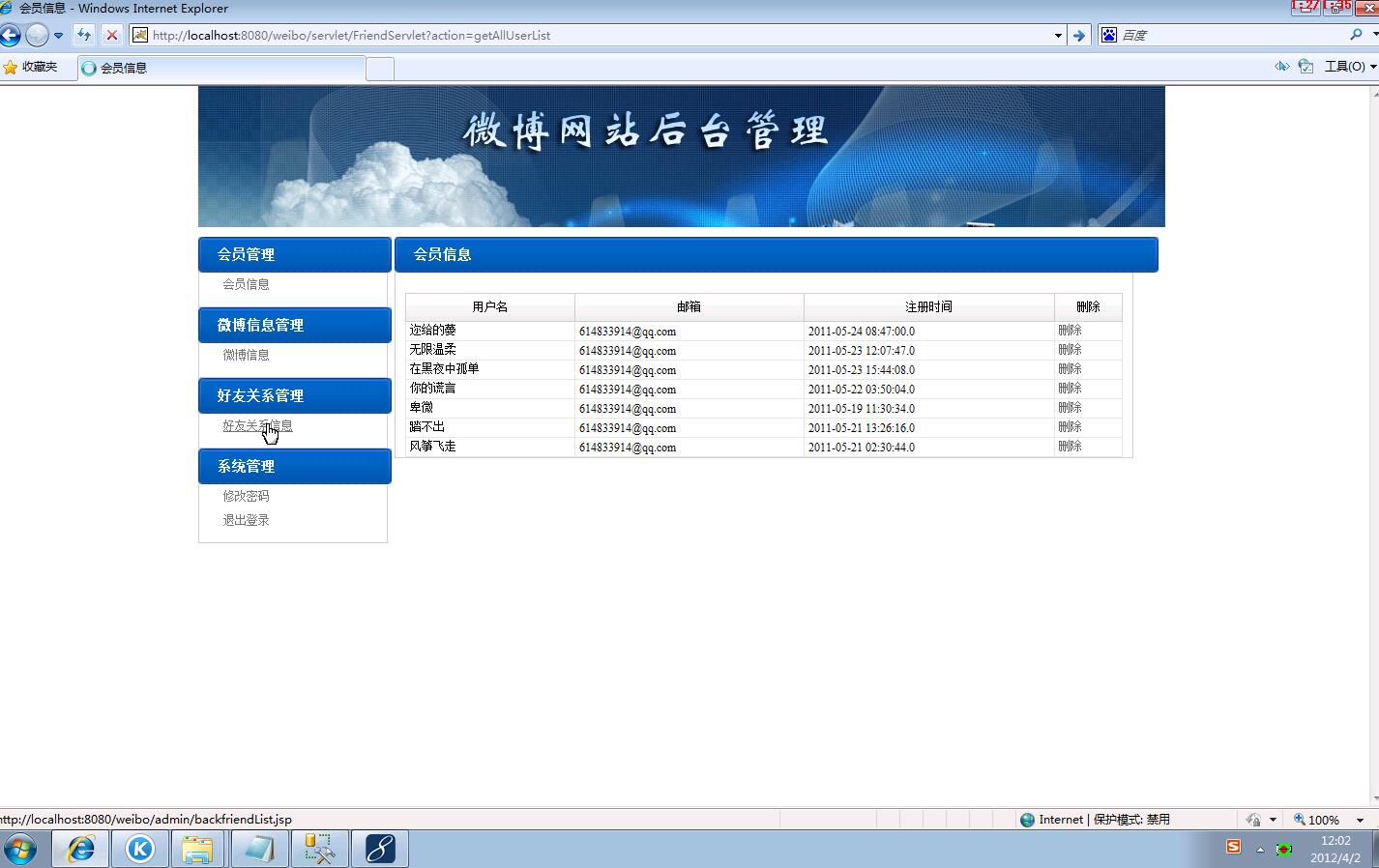This screenshot has height=868, width=1379.
Task: Click the 会员管理 section header
Action: 295,254
